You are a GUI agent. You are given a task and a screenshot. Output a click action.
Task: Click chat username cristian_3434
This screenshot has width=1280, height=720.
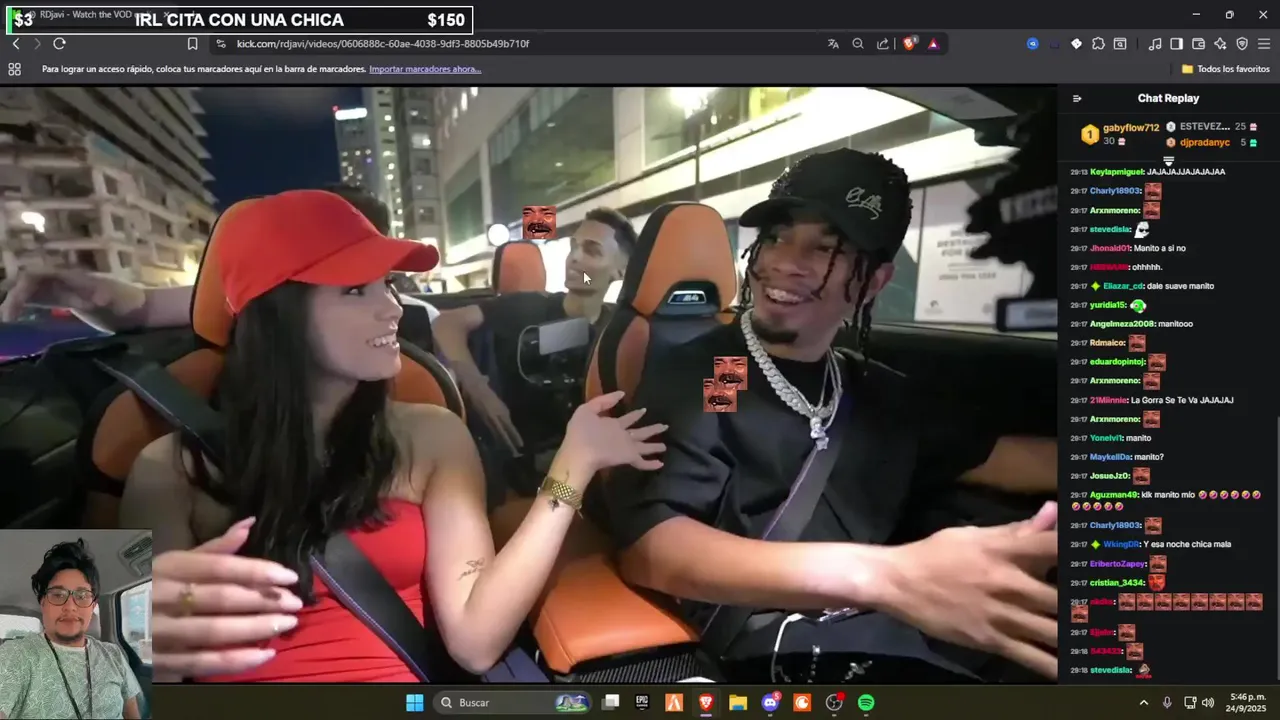[x=1117, y=583]
